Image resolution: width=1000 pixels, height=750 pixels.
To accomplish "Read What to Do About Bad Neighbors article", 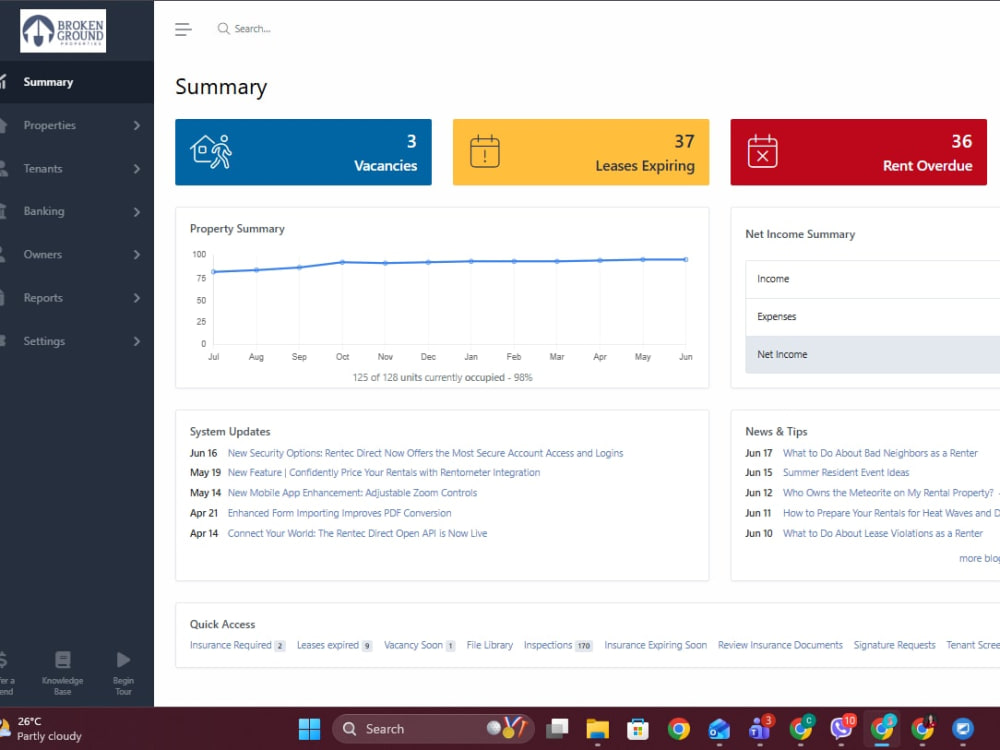I will pyautogui.click(x=880, y=453).
